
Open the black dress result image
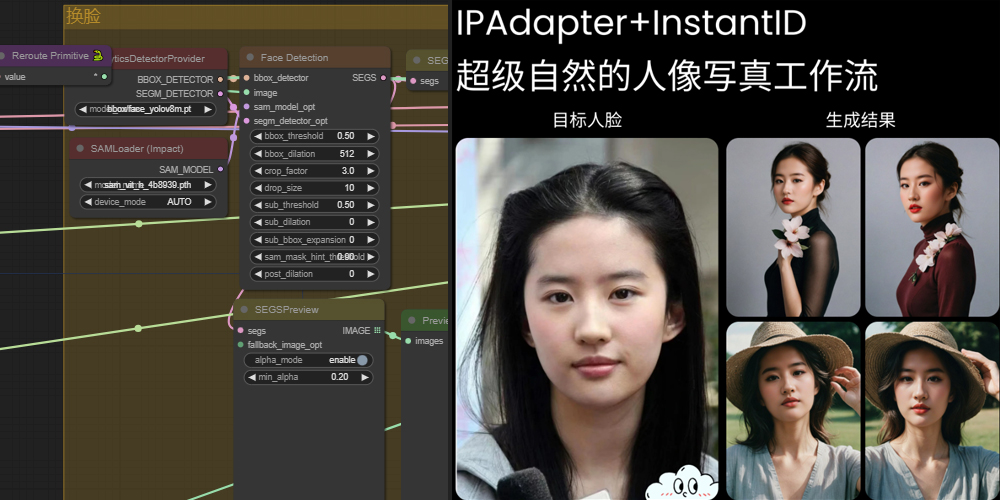point(793,228)
